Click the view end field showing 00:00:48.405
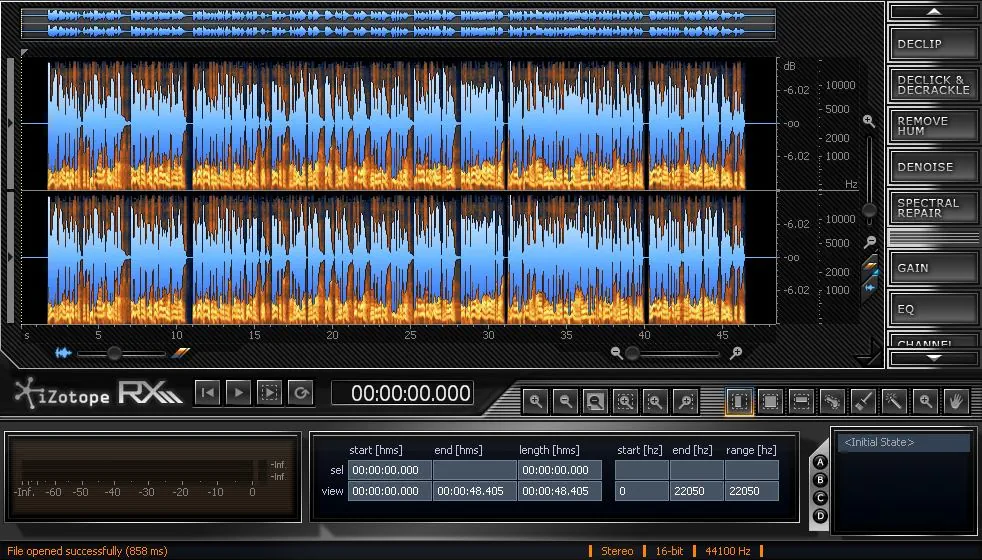Image resolution: width=982 pixels, height=560 pixels. pos(475,491)
